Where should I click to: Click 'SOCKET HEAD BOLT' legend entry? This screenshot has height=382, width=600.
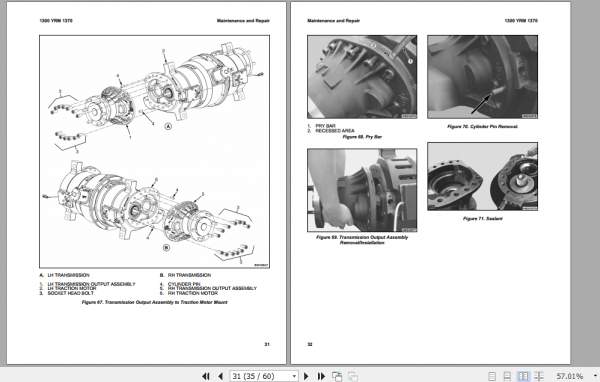(70, 293)
